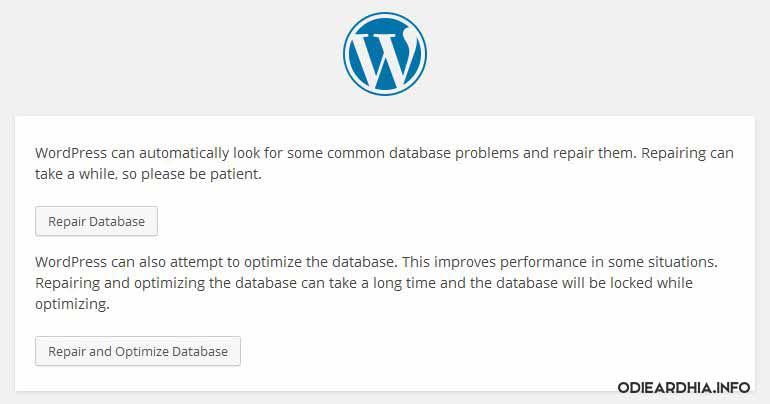Click the word 'optimizing.' ending second paragraph
This screenshot has height=404, width=770.
(72, 304)
